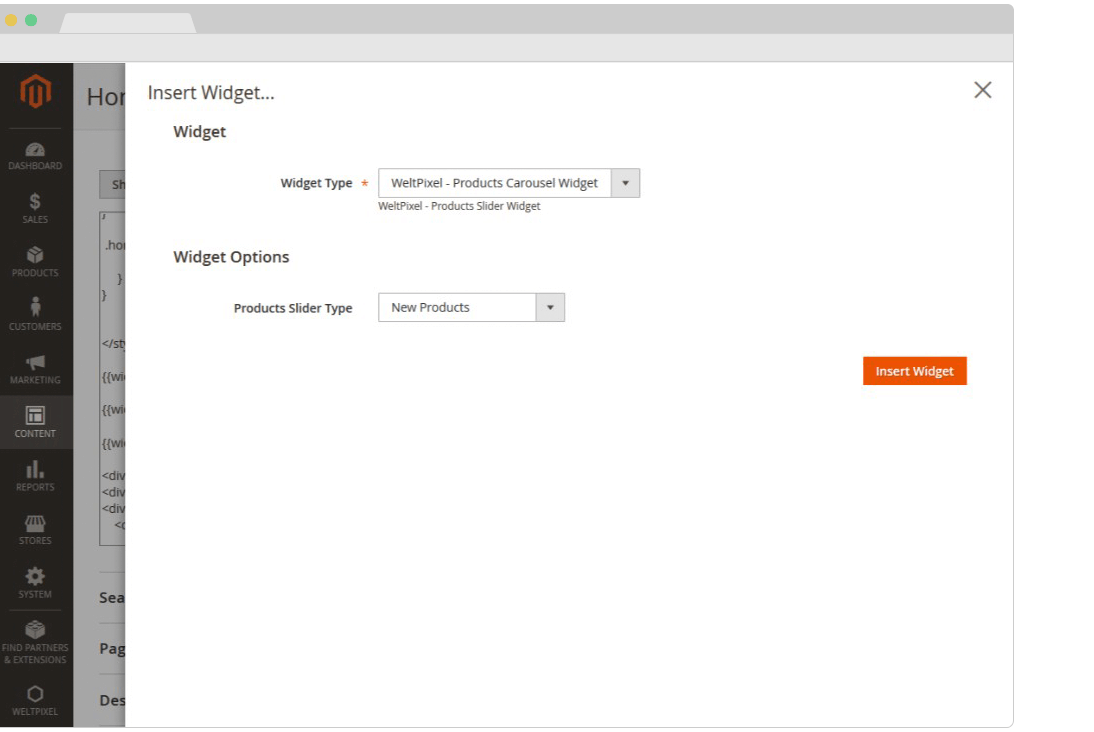Open the Customers menu
Screen dimensions: 1094x732
click(35, 315)
